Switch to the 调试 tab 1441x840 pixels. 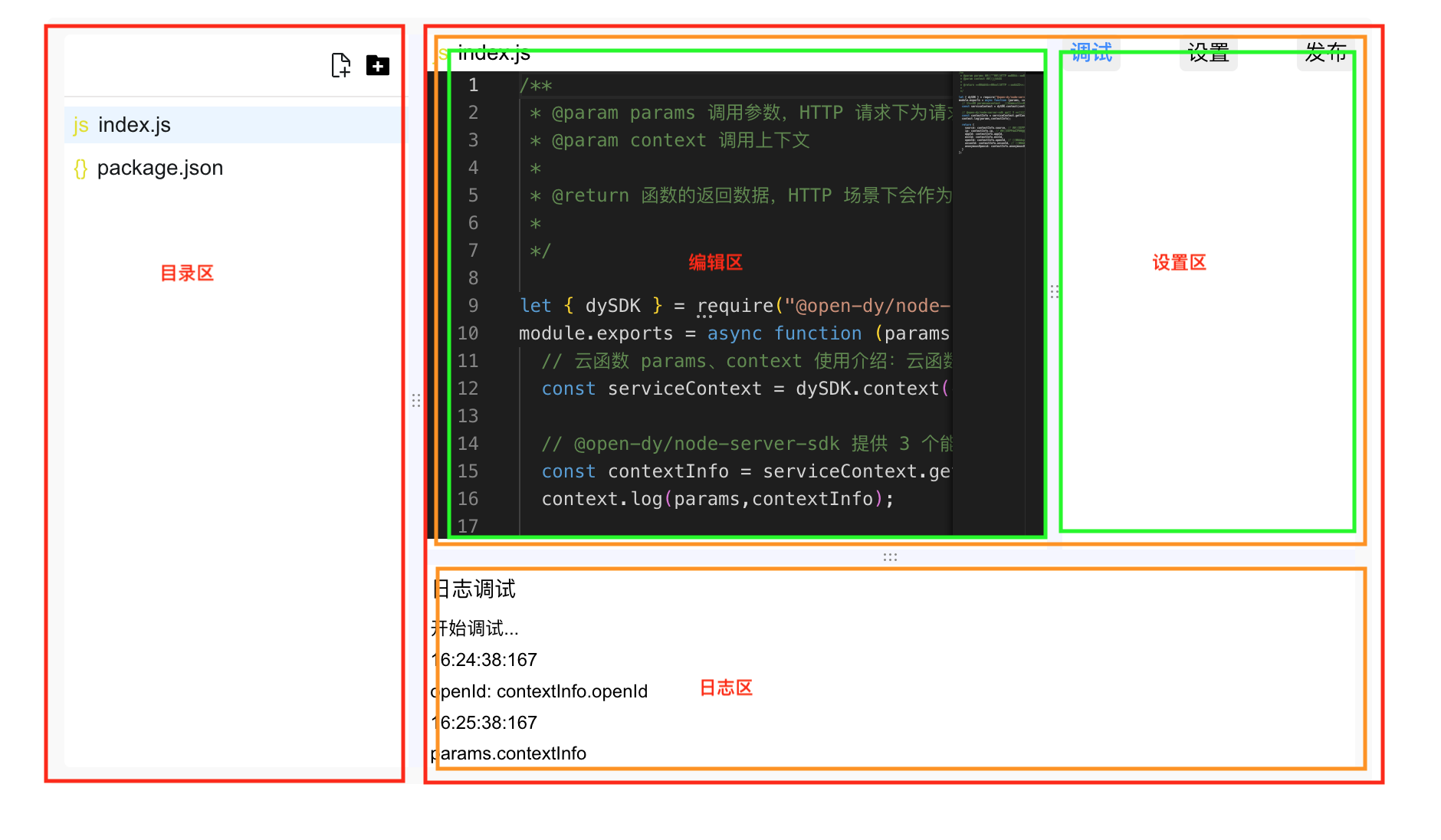pos(1091,54)
